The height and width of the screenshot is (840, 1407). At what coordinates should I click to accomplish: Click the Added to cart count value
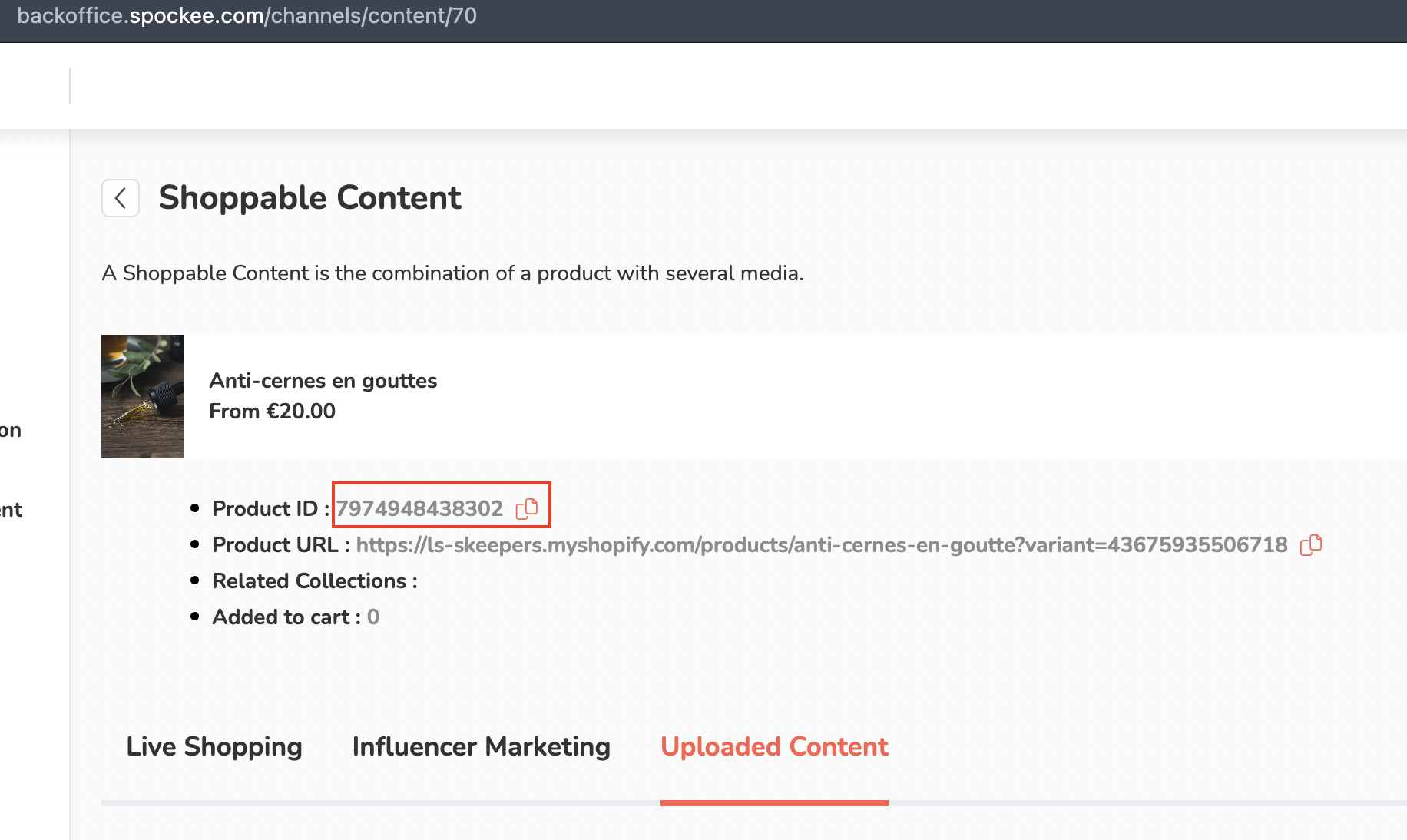(373, 617)
